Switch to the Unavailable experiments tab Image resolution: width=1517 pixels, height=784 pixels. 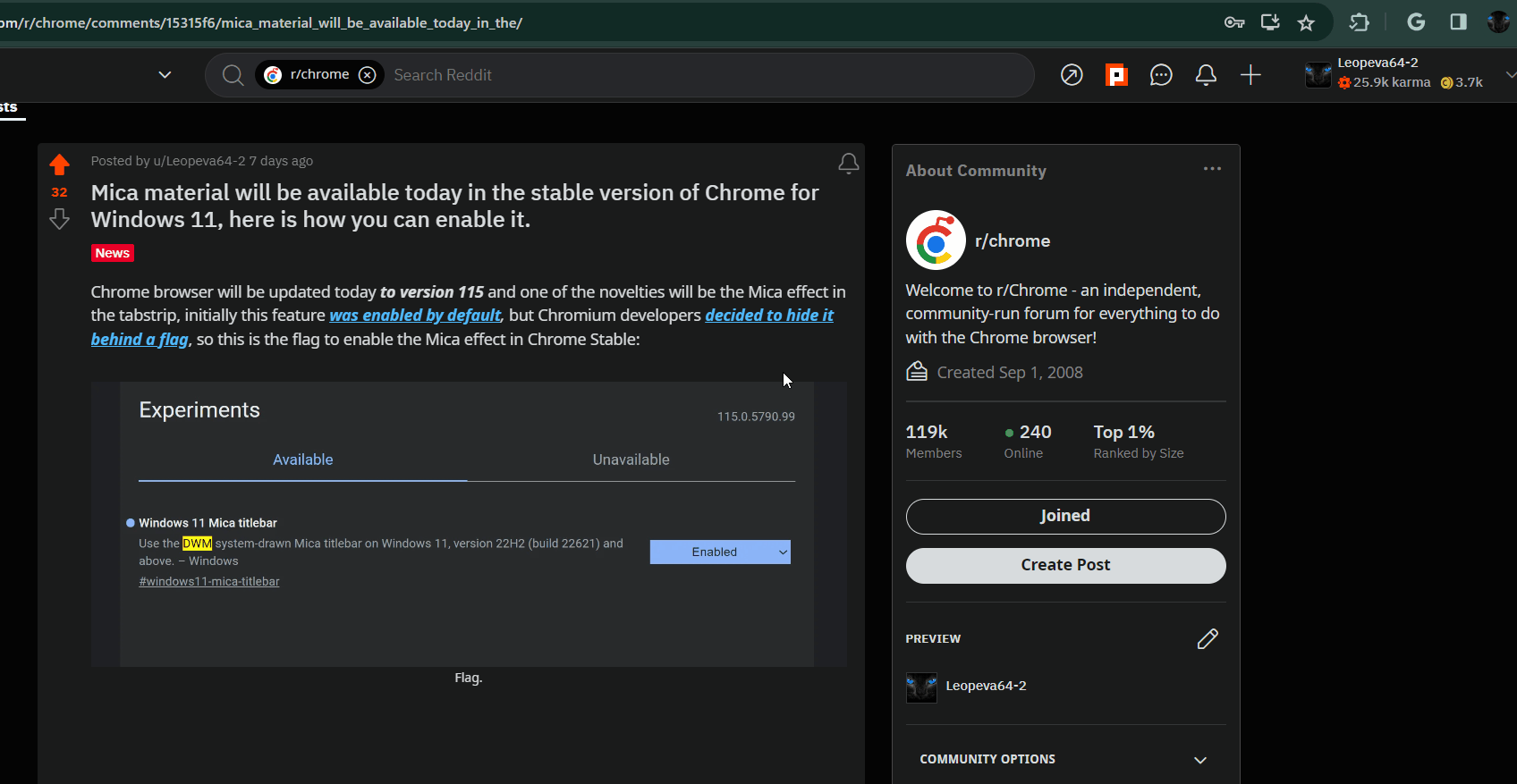pos(631,459)
